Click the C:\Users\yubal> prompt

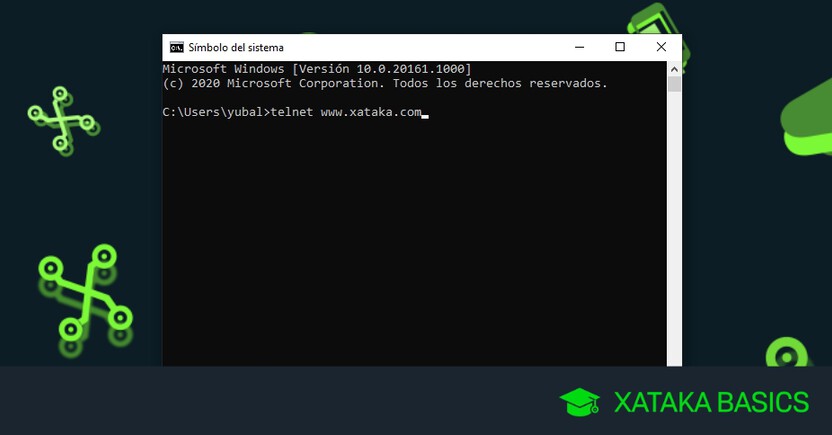point(215,113)
